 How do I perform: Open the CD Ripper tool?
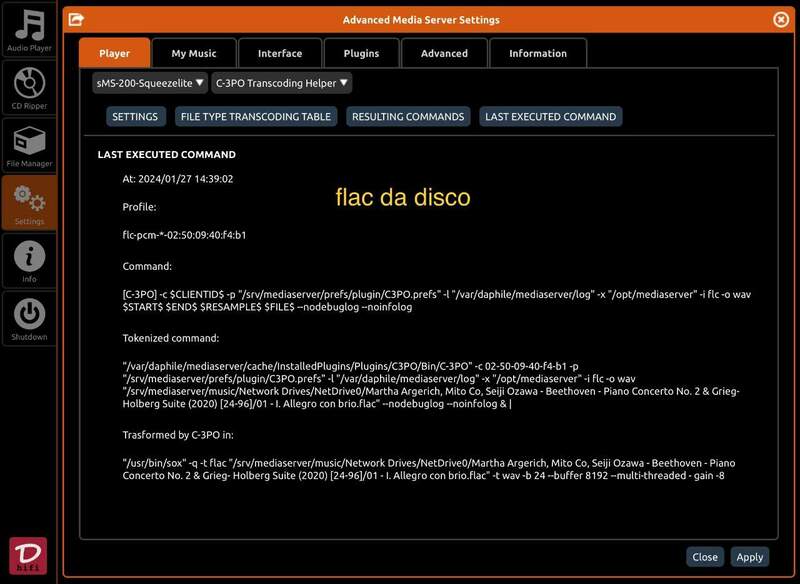29,87
